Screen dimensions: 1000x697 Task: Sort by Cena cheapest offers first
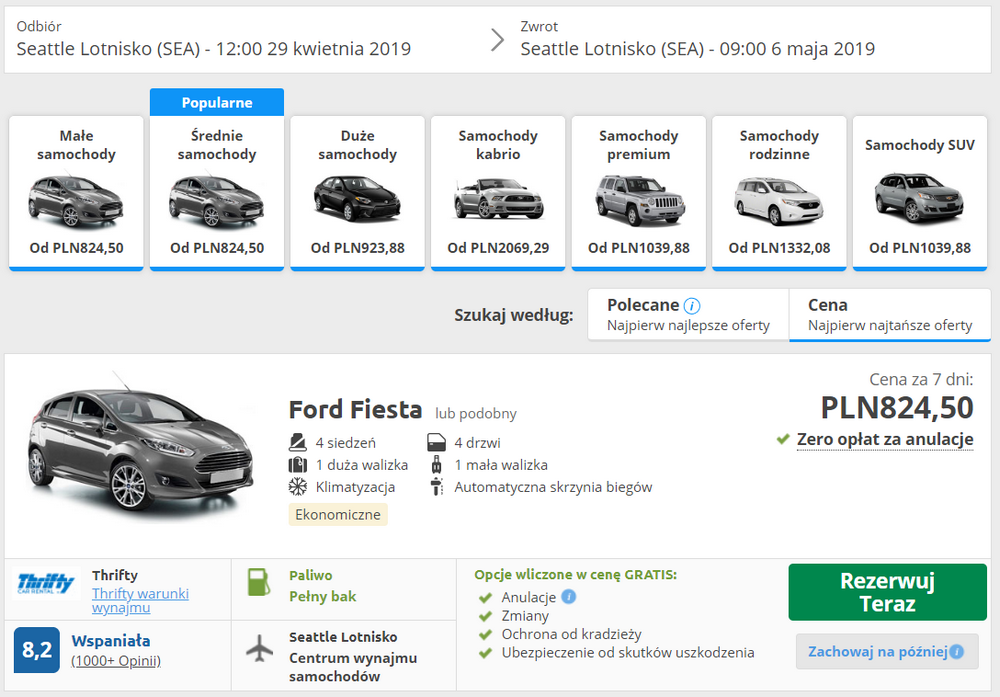(889, 315)
